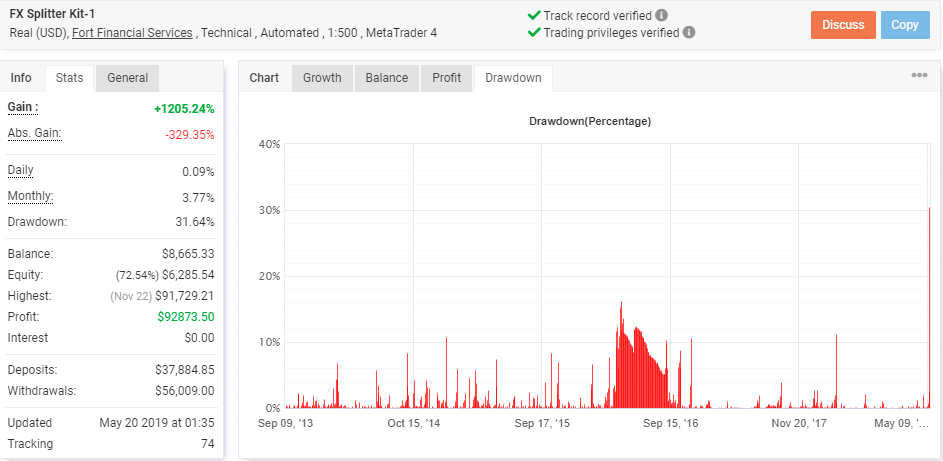Click the Abs. Gain label

[x=34, y=134]
